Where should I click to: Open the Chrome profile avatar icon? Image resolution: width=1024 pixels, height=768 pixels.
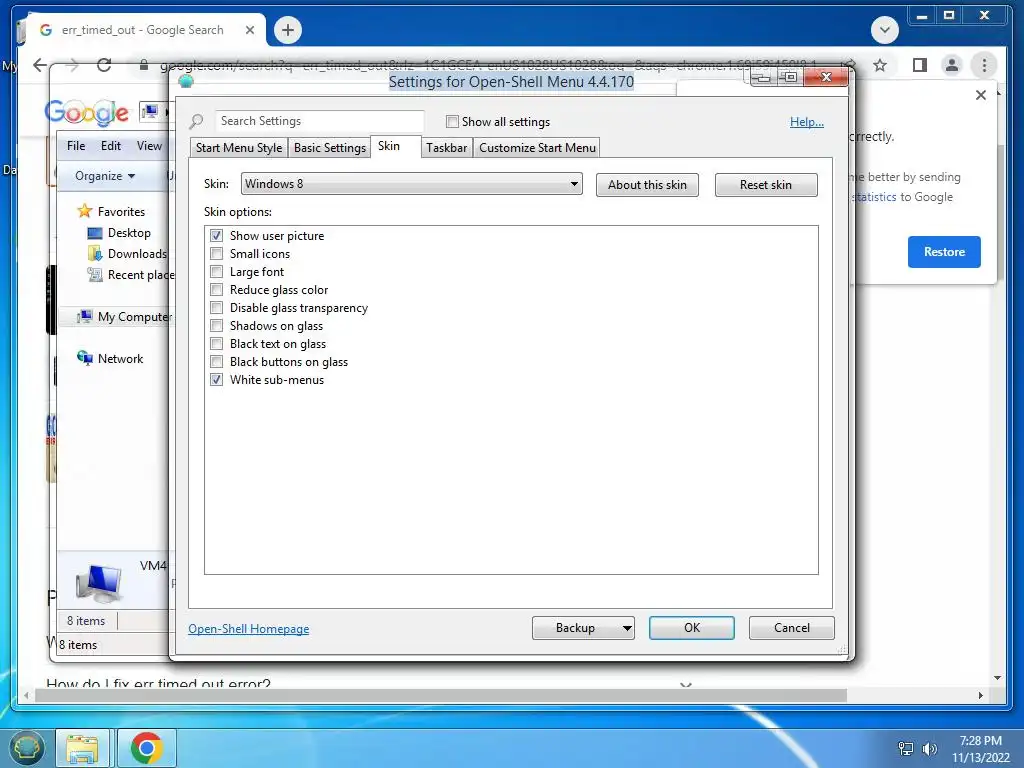(x=952, y=65)
